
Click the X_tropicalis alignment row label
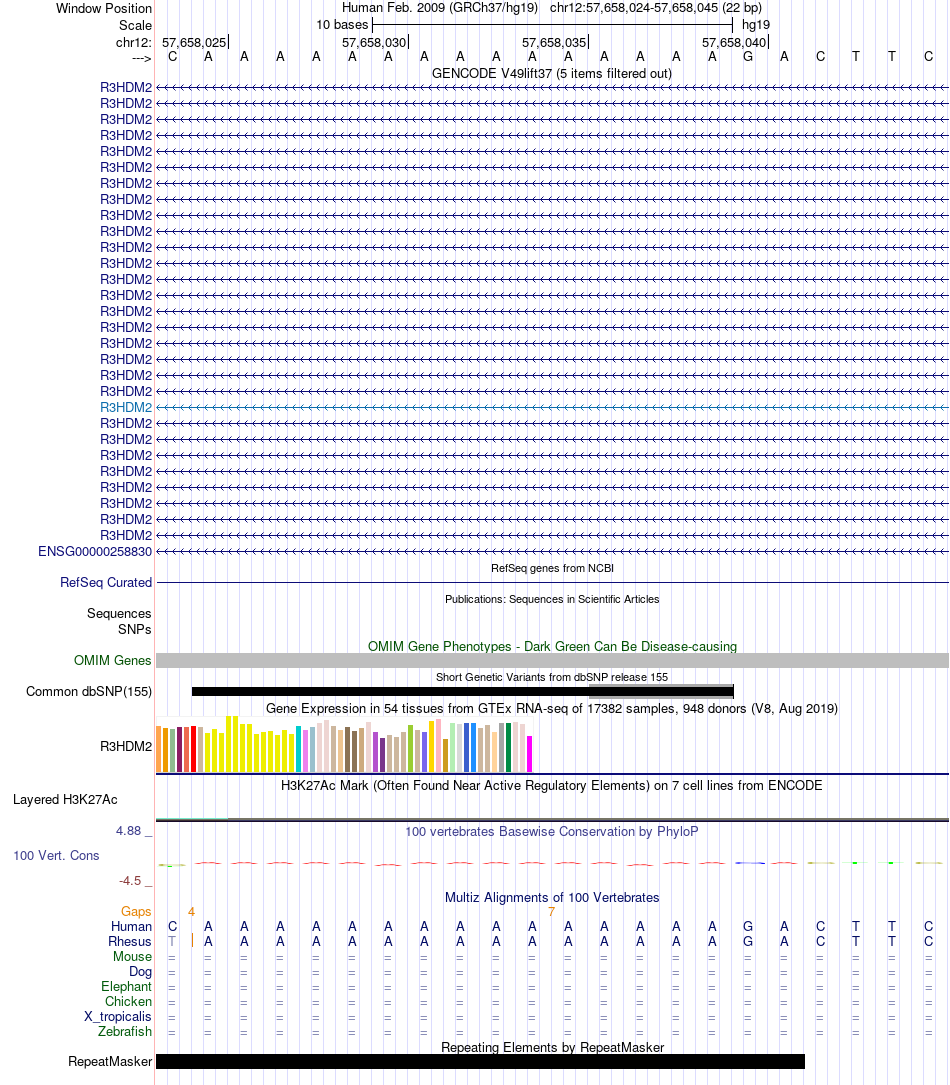coord(118,1016)
